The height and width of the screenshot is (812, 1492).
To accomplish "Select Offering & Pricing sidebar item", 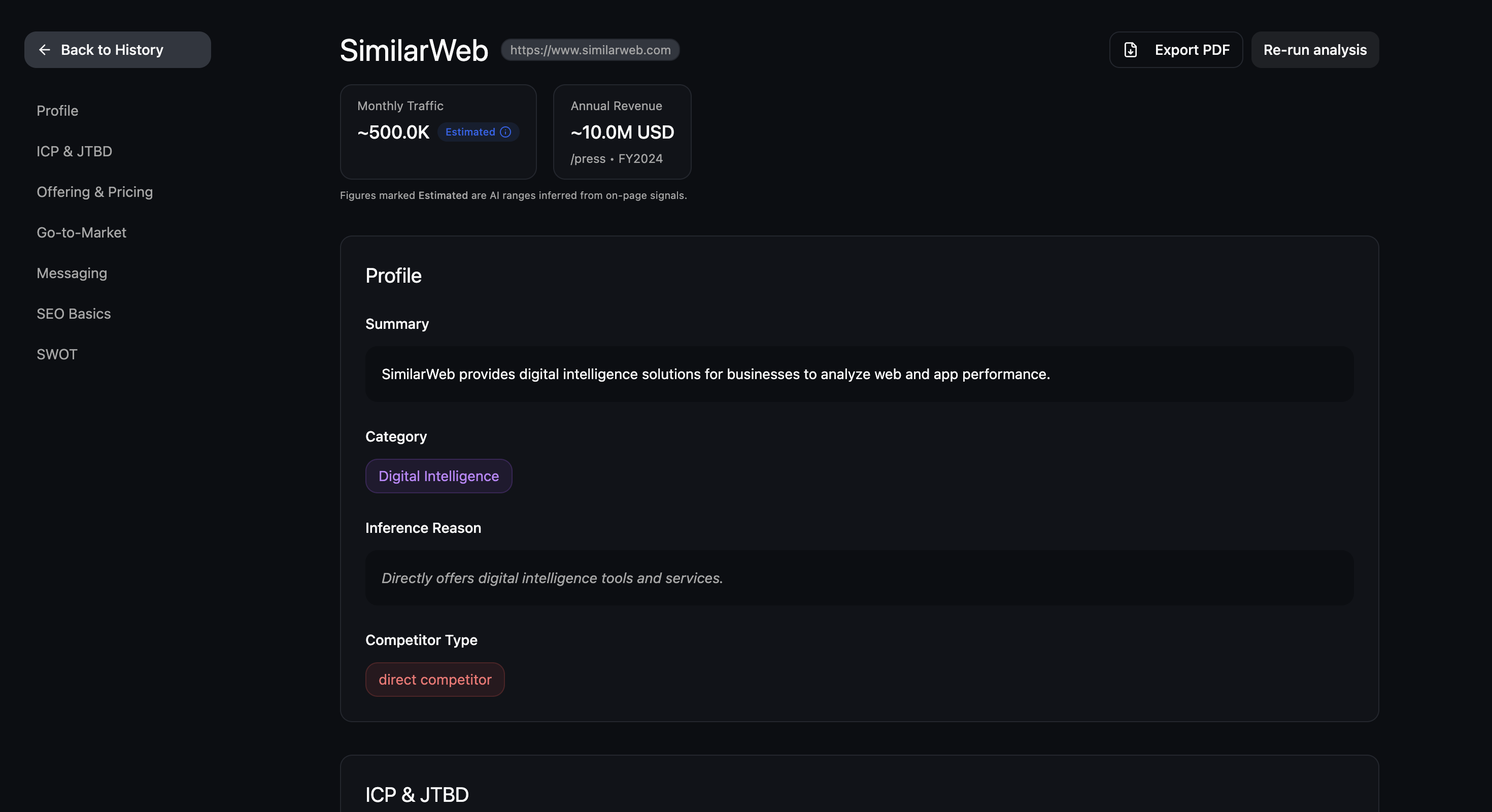I will tap(94, 192).
